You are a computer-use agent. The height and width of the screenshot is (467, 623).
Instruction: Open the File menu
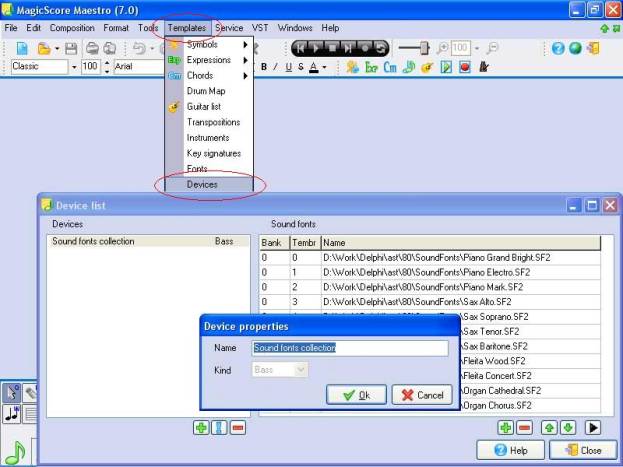[11, 28]
